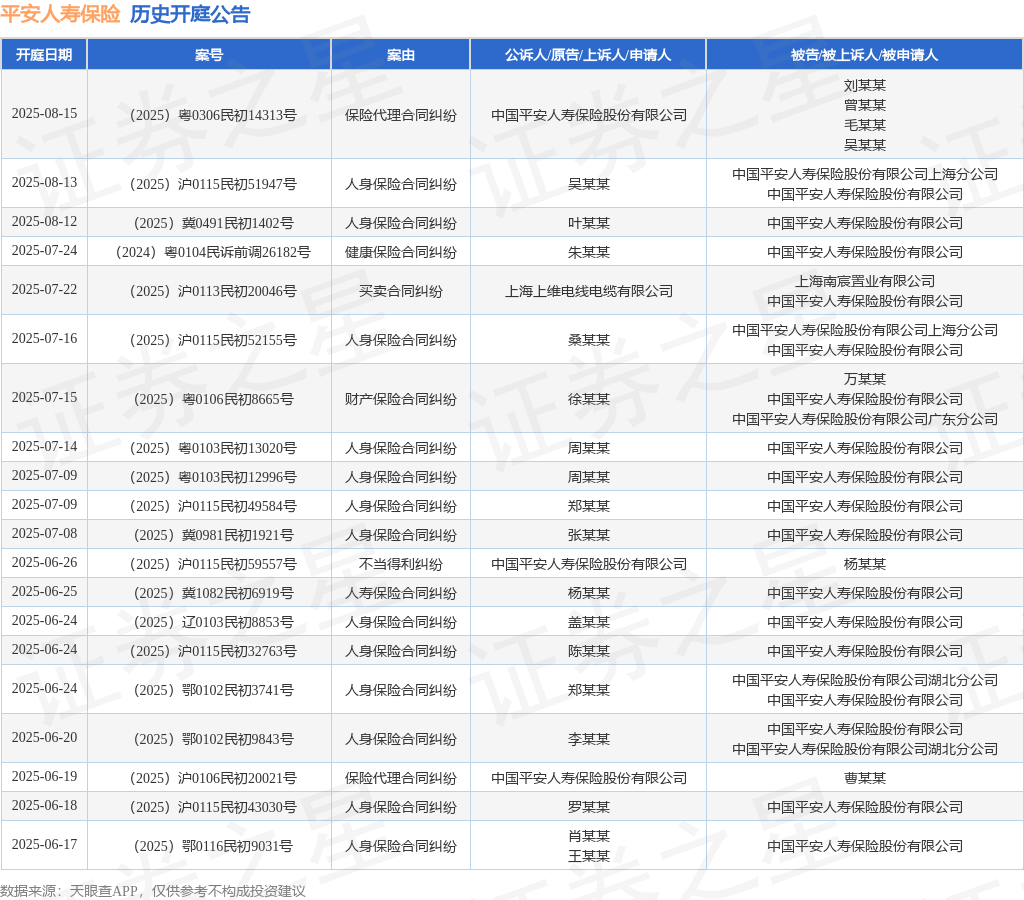The width and height of the screenshot is (1024, 900).
Task: Click the 案号 column header
Action: [209, 55]
